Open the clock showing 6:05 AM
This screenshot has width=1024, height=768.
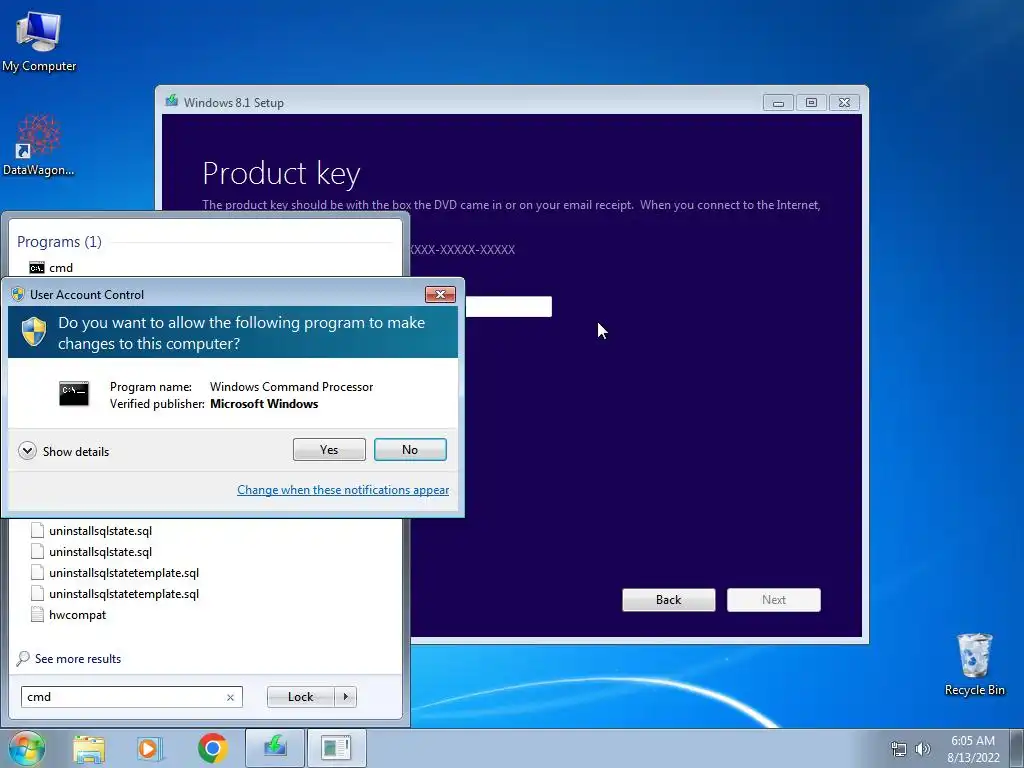point(973,749)
